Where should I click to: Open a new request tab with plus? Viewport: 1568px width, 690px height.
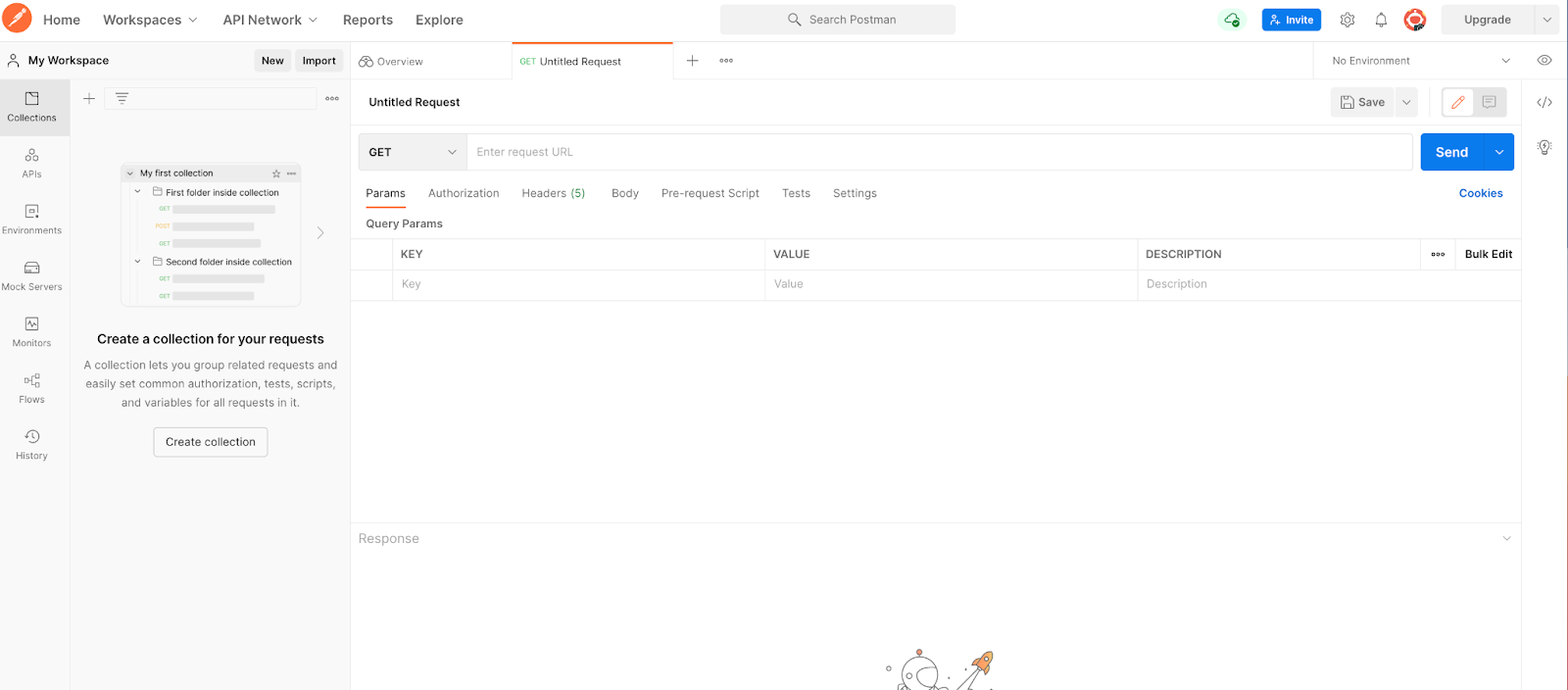(692, 61)
